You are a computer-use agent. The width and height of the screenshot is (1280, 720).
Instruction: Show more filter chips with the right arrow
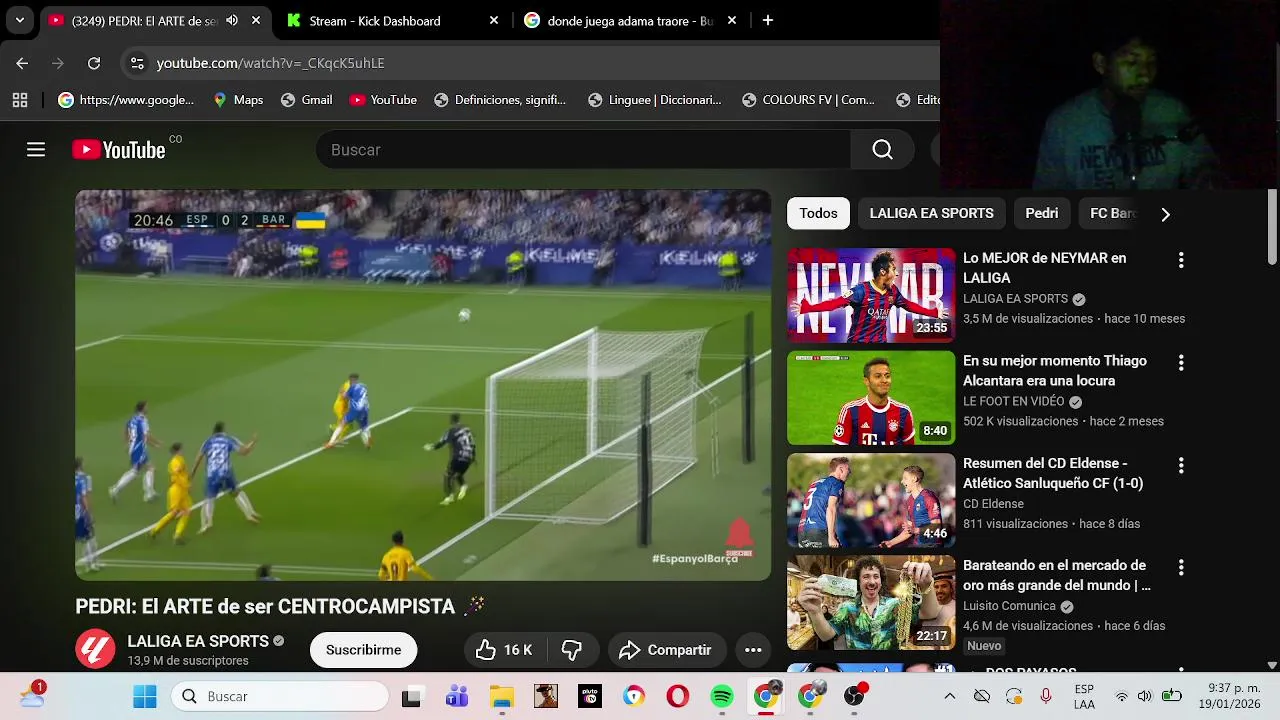coord(1165,214)
